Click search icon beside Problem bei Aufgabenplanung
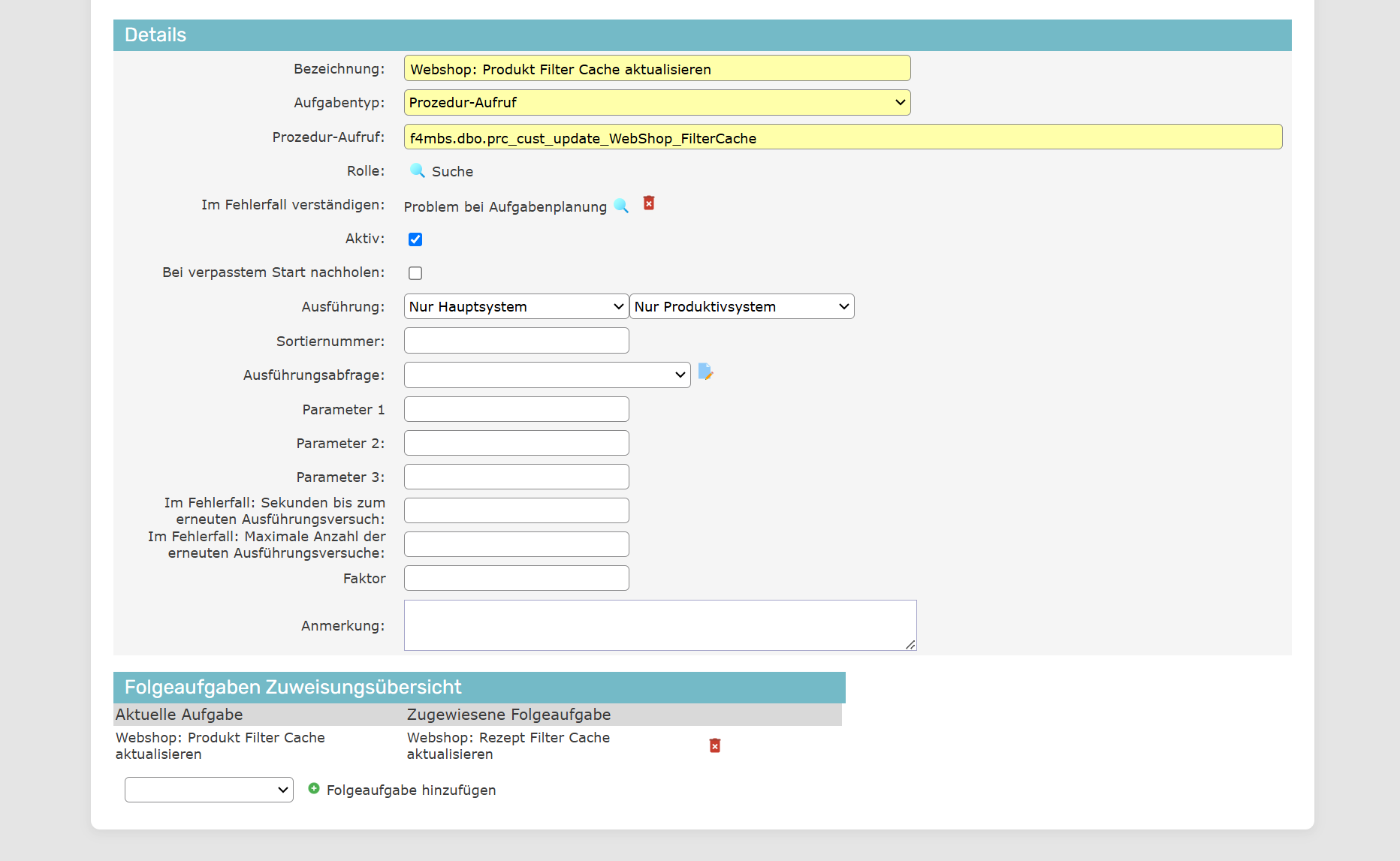1400x861 pixels. click(x=621, y=205)
